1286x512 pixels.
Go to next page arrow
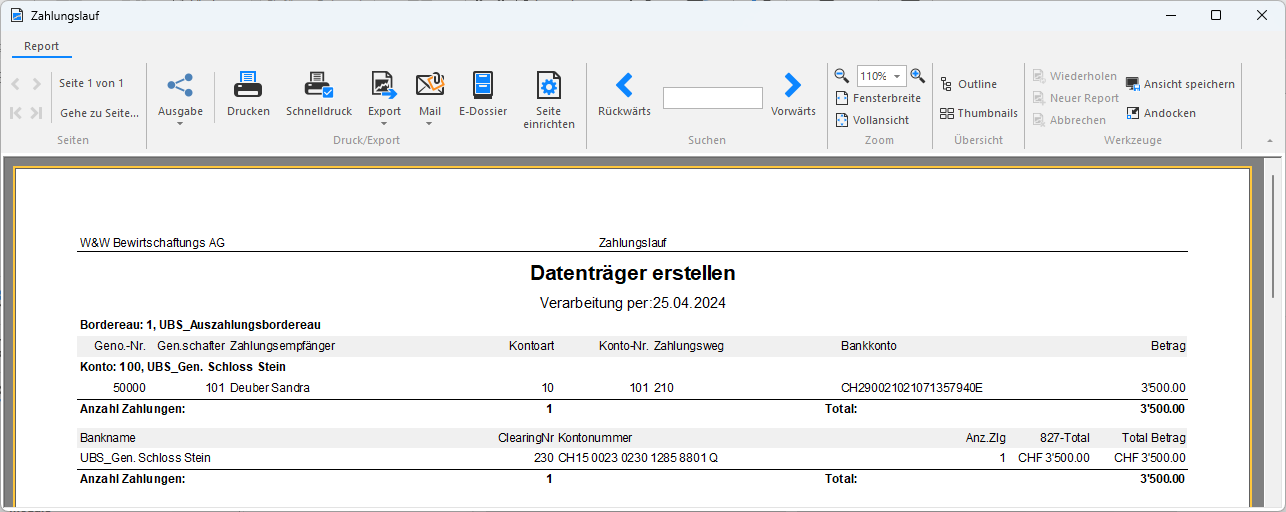pyautogui.click(x=37, y=84)
